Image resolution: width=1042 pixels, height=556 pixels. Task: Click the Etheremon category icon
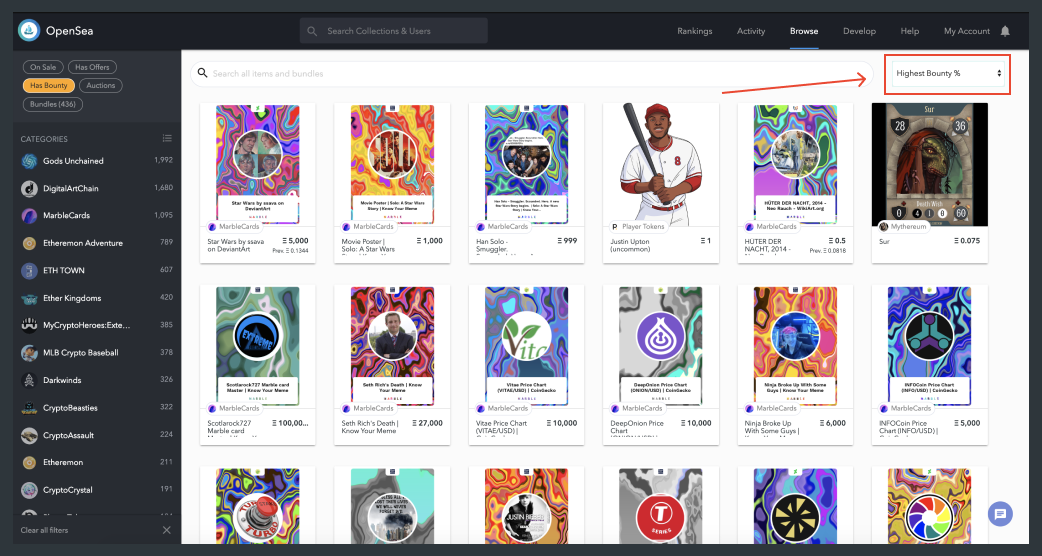pos(29,462)
